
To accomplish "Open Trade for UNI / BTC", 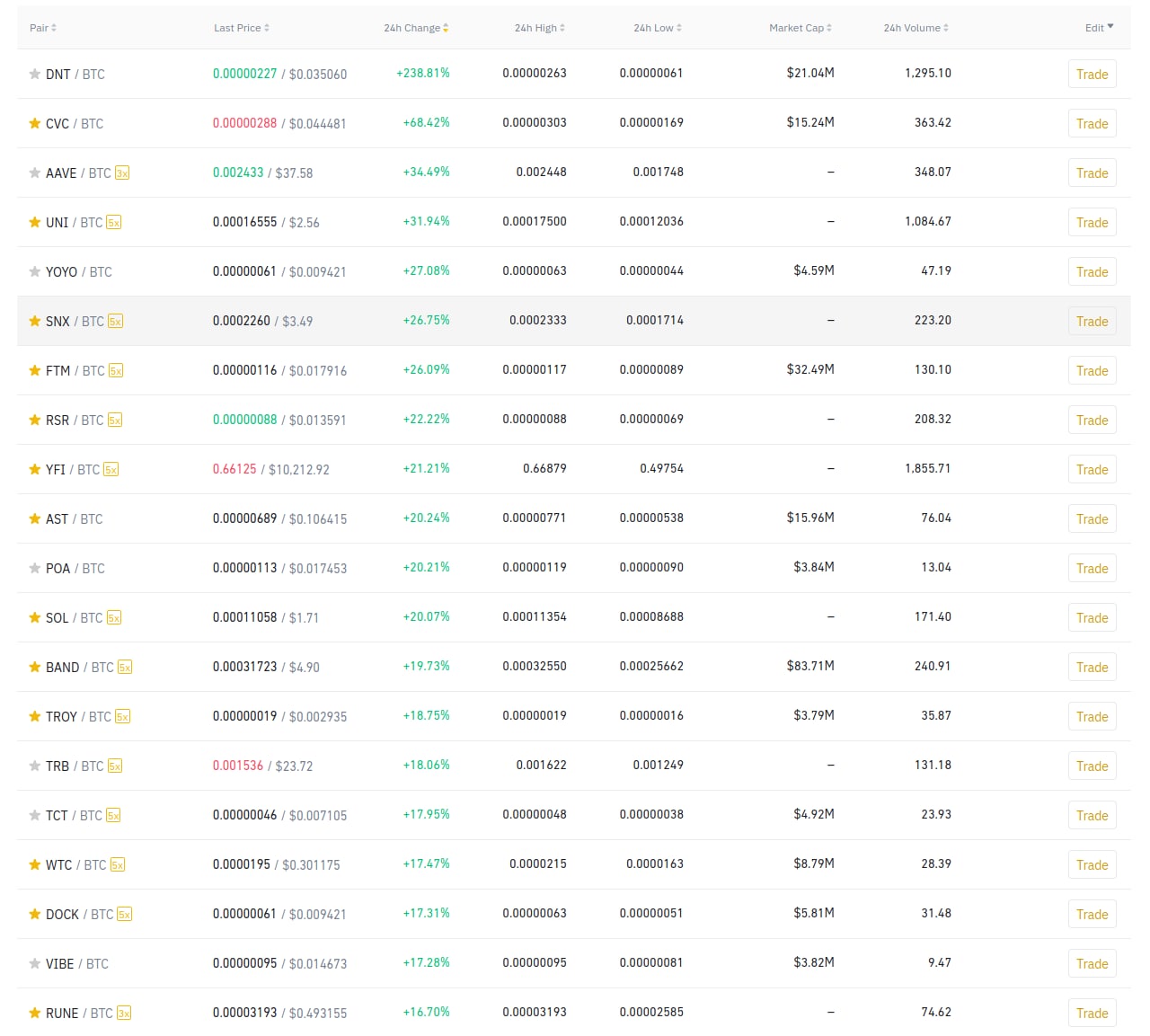I will (x=1092, y=223).
